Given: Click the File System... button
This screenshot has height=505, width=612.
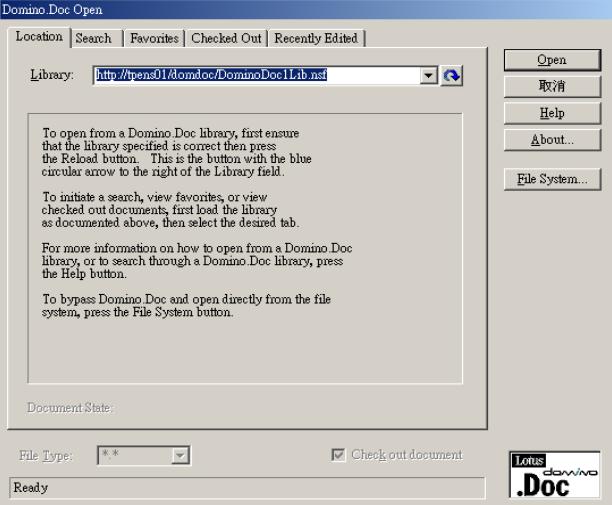Looking at the screenshot, I should [x=552, y=179].
